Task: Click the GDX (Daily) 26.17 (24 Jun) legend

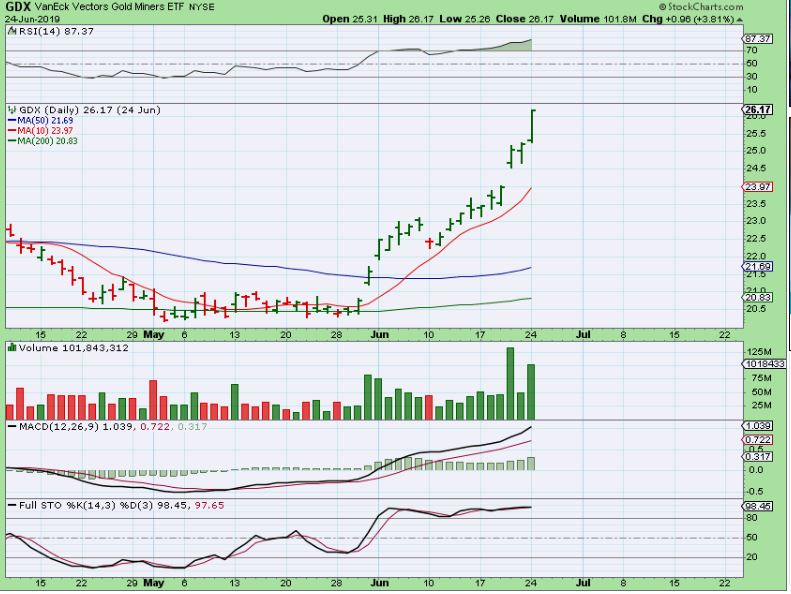Action: (x=89, y=110)
